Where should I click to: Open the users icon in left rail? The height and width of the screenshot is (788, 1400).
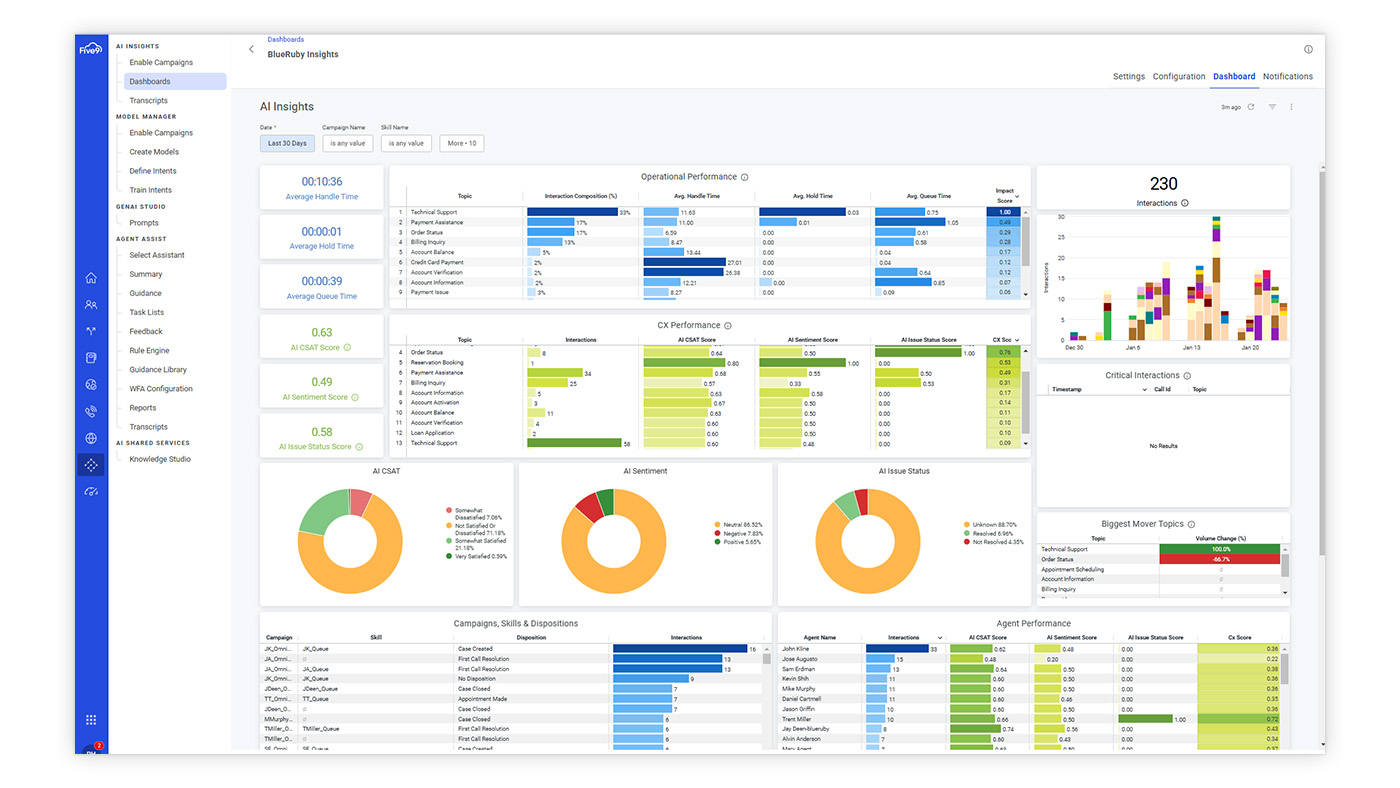point(91,305)
